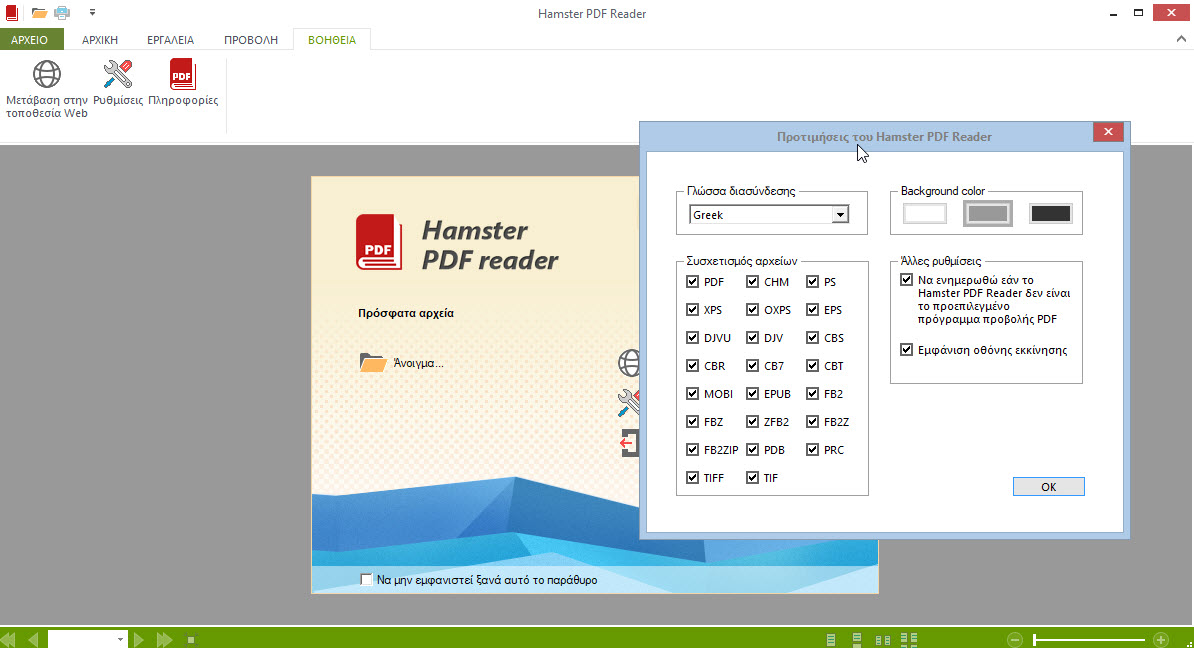Check Να μην εμφανιστεί ξανά αυτό το παράθυρο

coord(366,579)
